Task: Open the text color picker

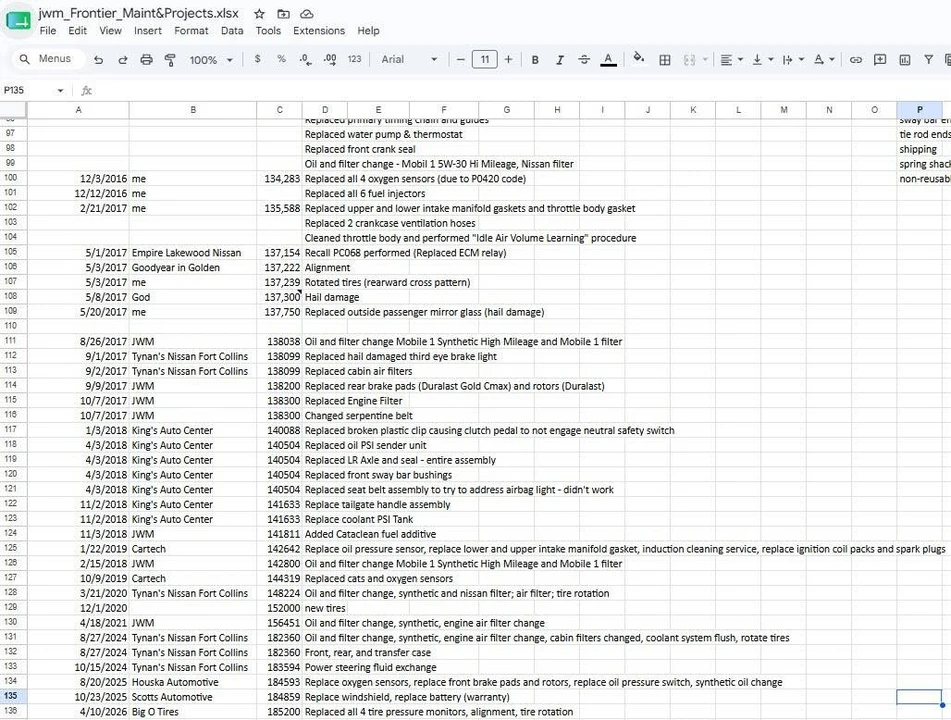Action: [x=608, y=59]
